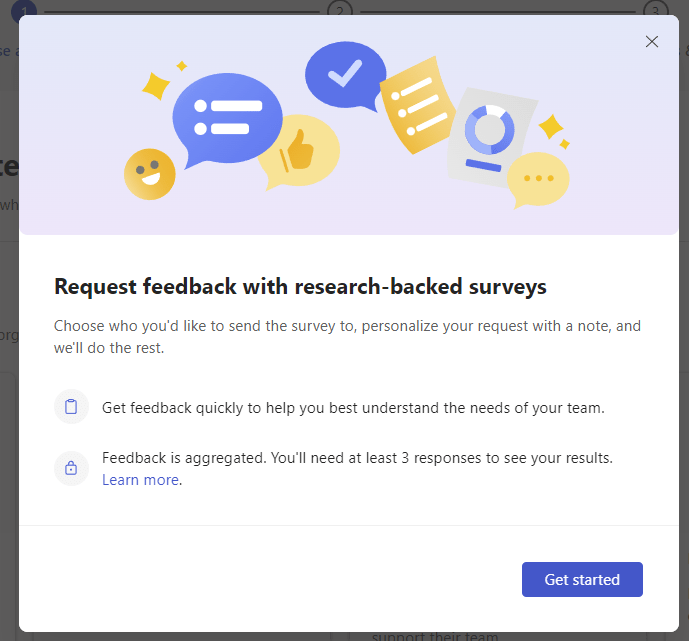The height and width of the screenshot is (641, 689).
Task: Click the lock icon beside aggregated text
Action: pos(71,467)
